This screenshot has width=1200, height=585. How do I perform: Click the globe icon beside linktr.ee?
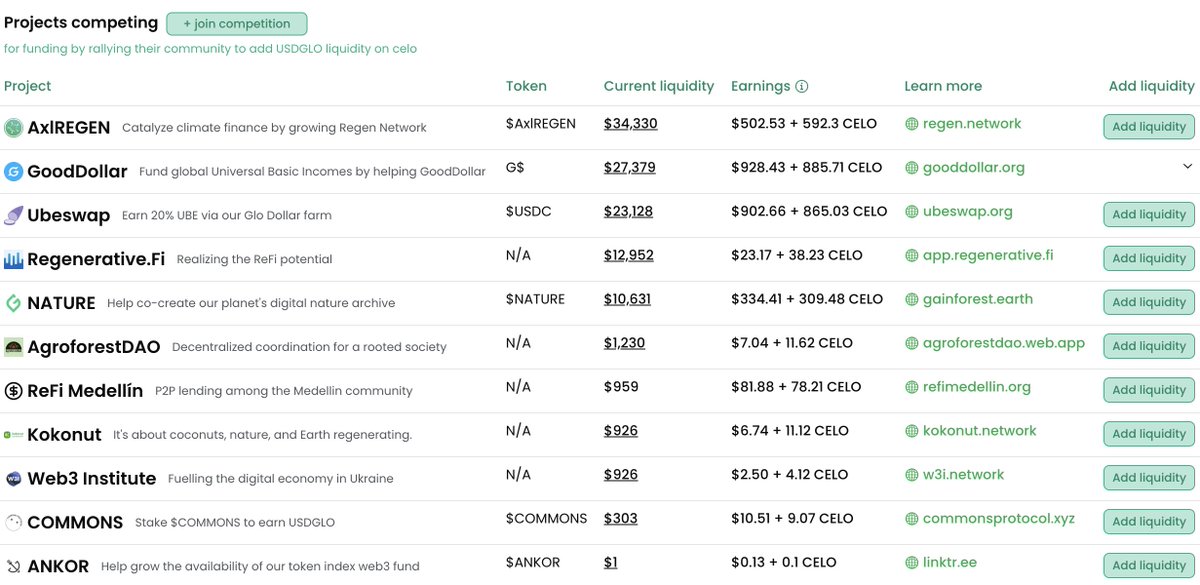pyautogui.click(x=911, y=563)
